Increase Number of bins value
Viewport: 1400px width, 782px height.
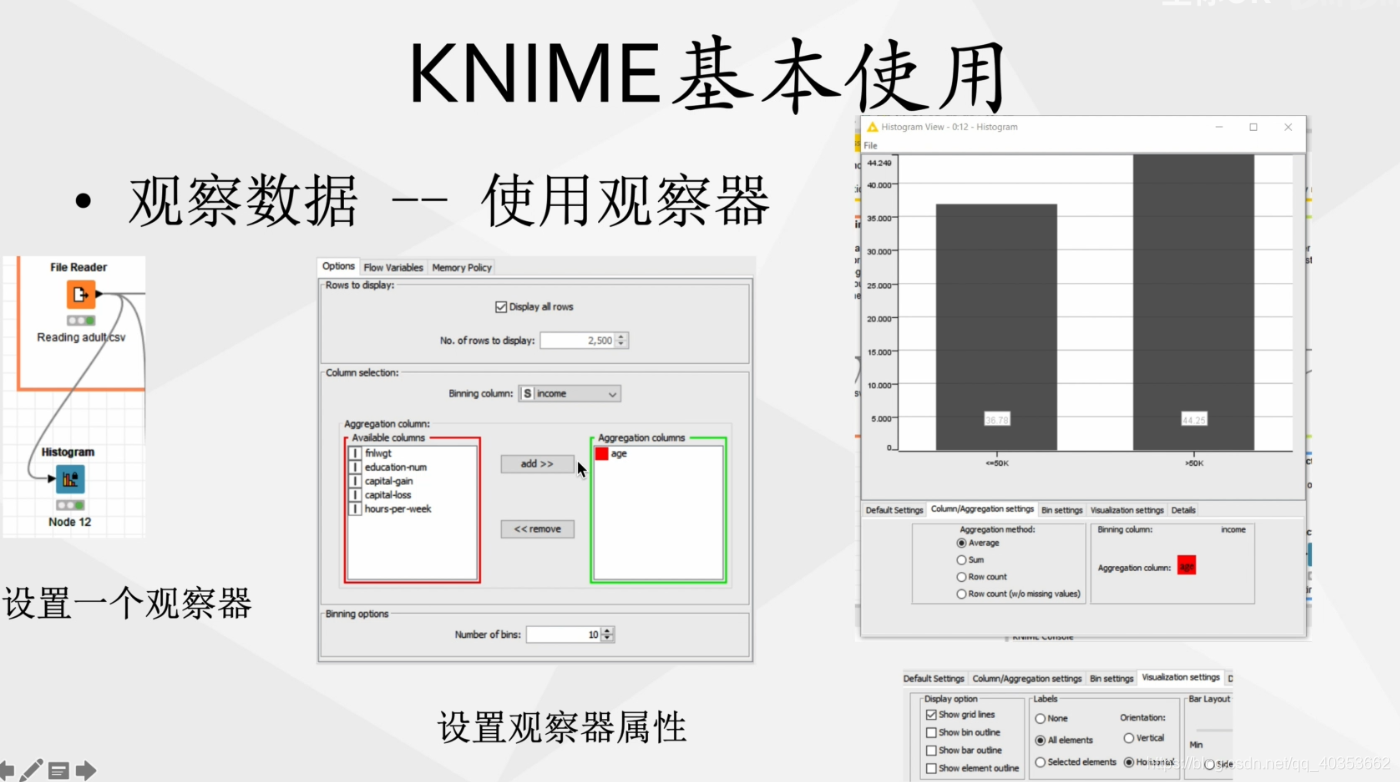608,630
